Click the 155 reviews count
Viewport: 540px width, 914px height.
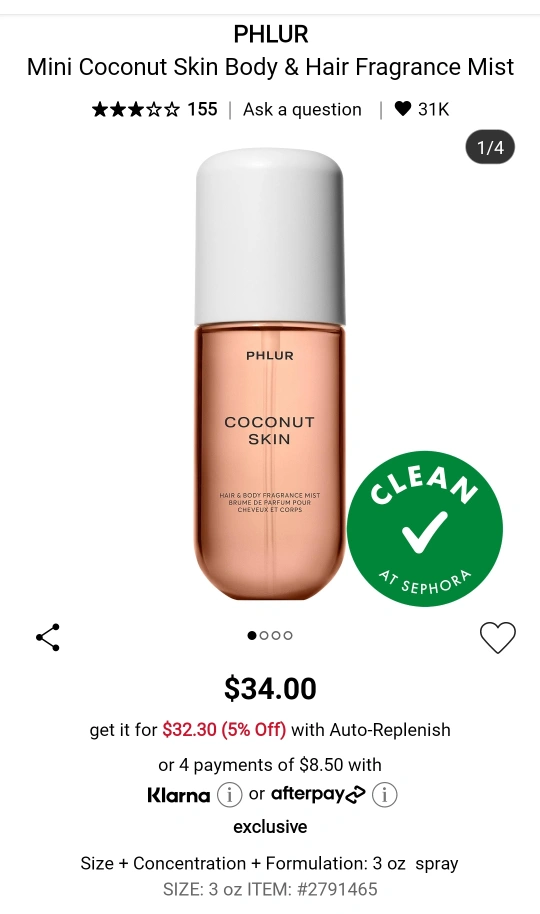202,109
